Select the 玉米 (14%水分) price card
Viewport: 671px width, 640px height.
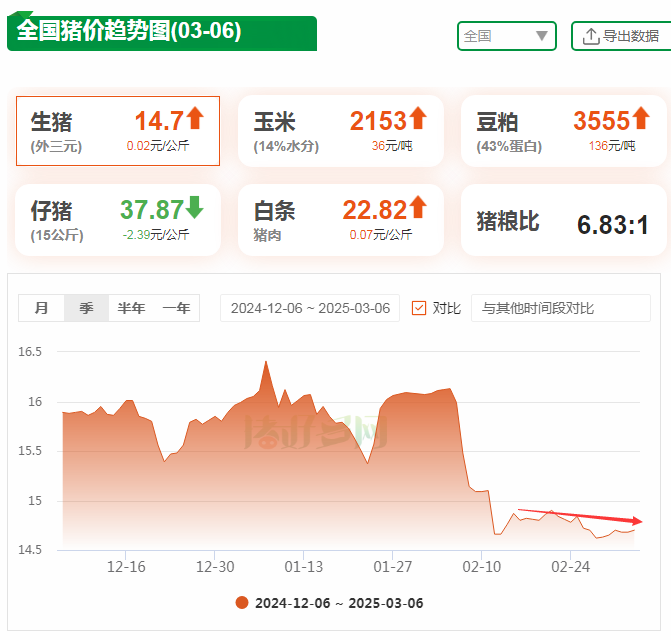[x=341, y=131]
